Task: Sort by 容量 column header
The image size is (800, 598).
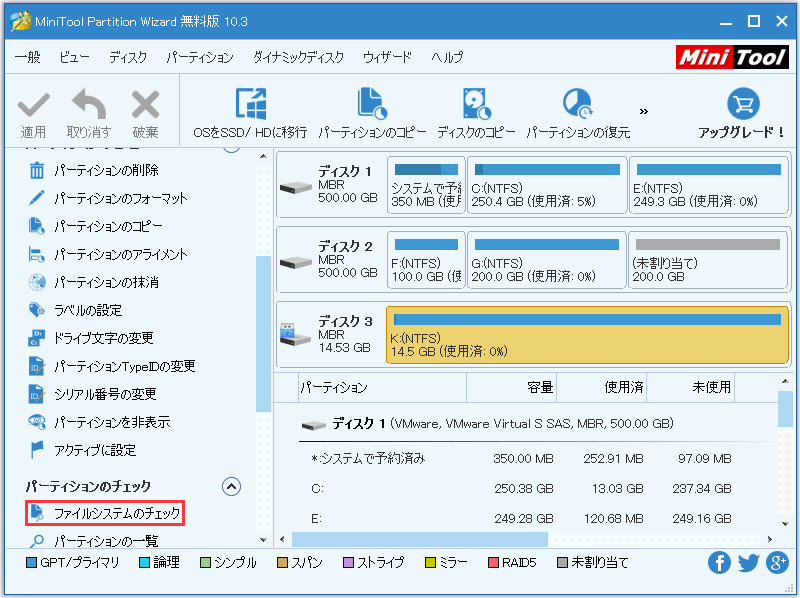Action: pos(512,388)
